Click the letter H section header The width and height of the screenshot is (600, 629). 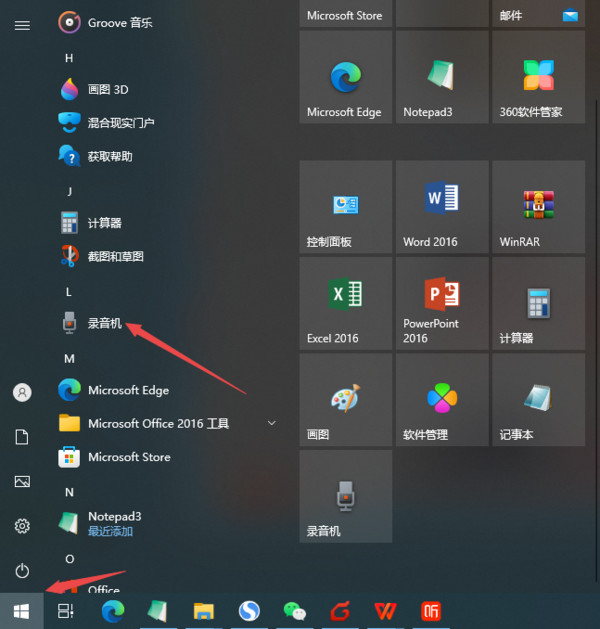pyautogui.click(x=69, y=58)
